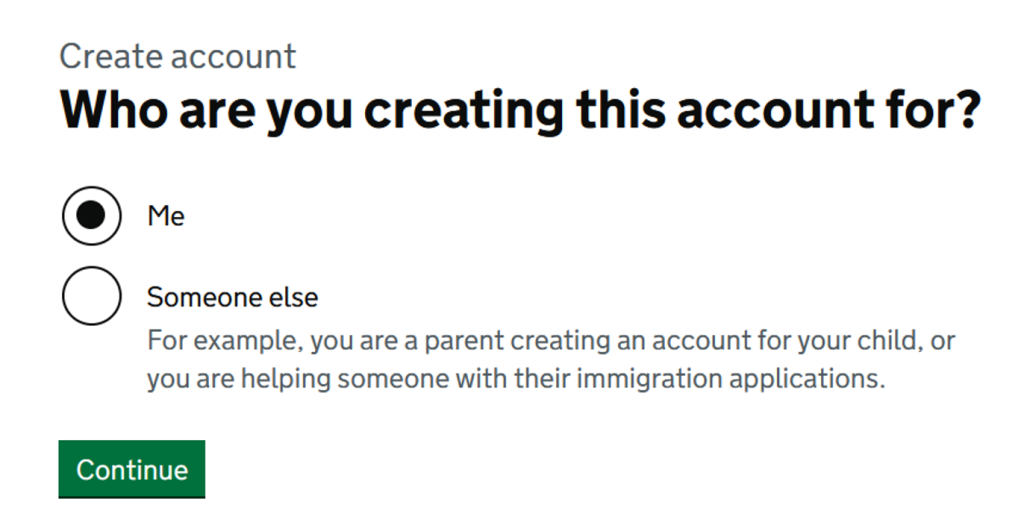Click the filled dot inside the Me radio
The image size is (1024, 528).
point(91,216)
